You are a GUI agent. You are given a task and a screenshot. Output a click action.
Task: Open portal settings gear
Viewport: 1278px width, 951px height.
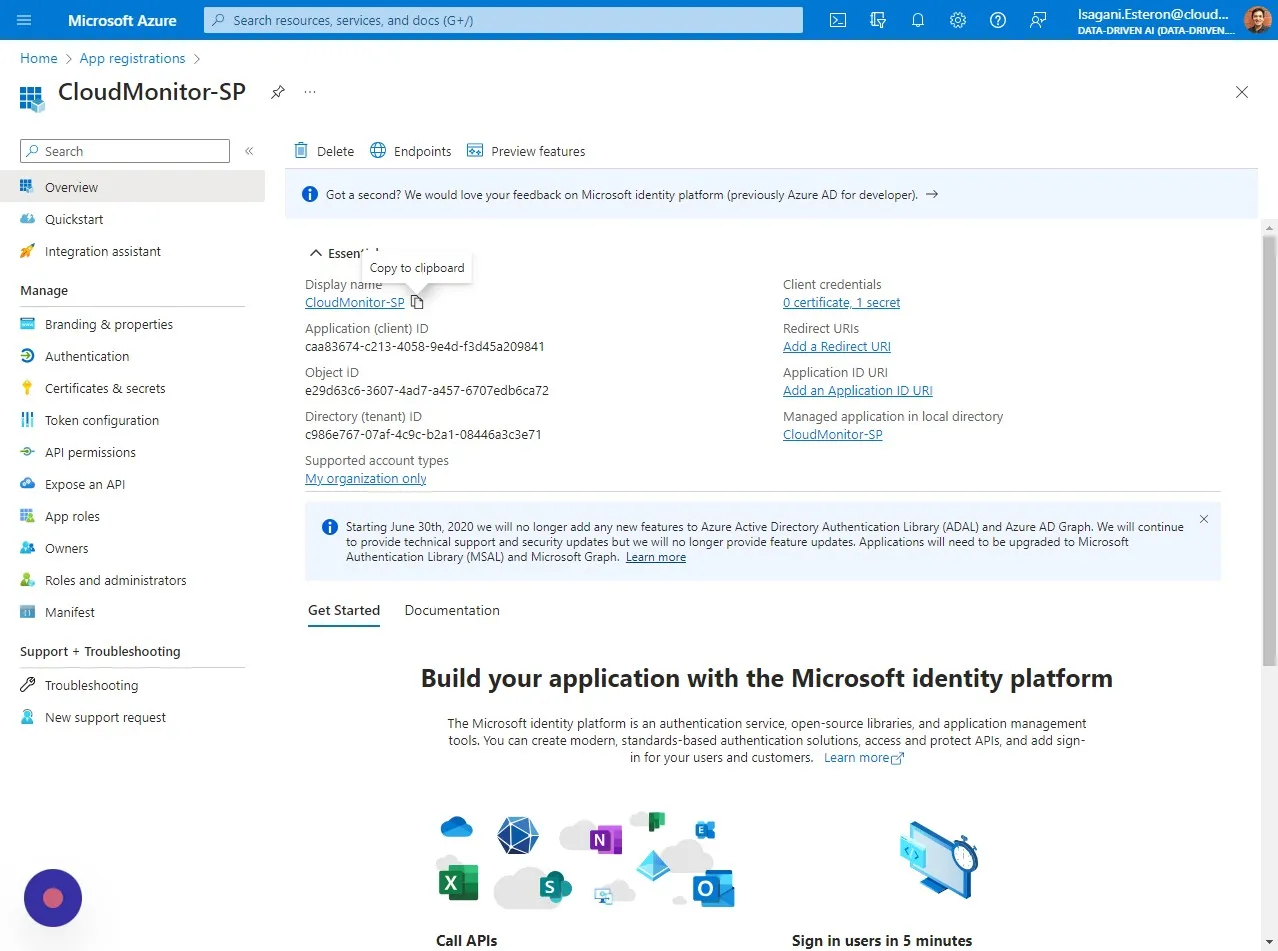click(x=958, y=20)
